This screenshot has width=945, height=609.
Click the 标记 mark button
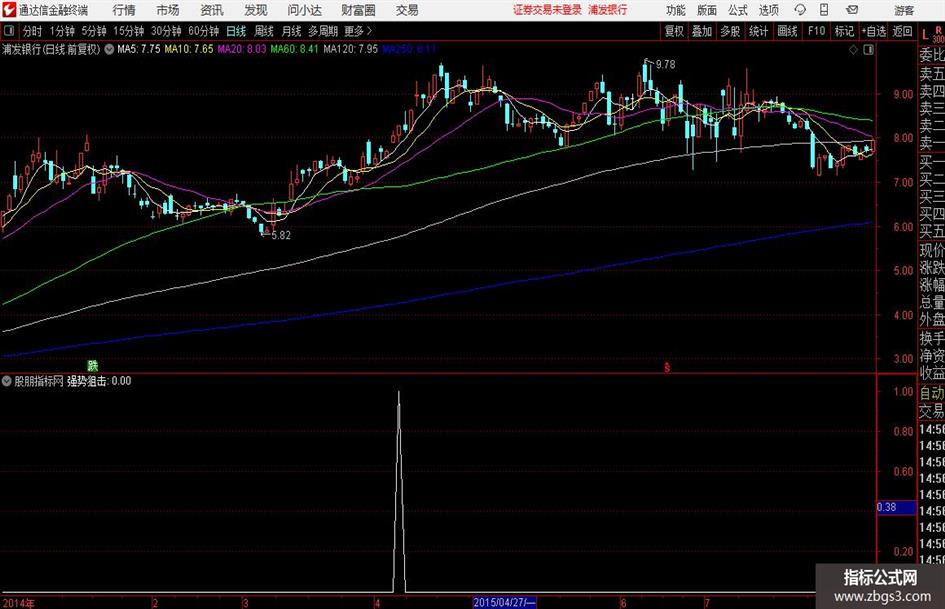click(x=844, y=31)
